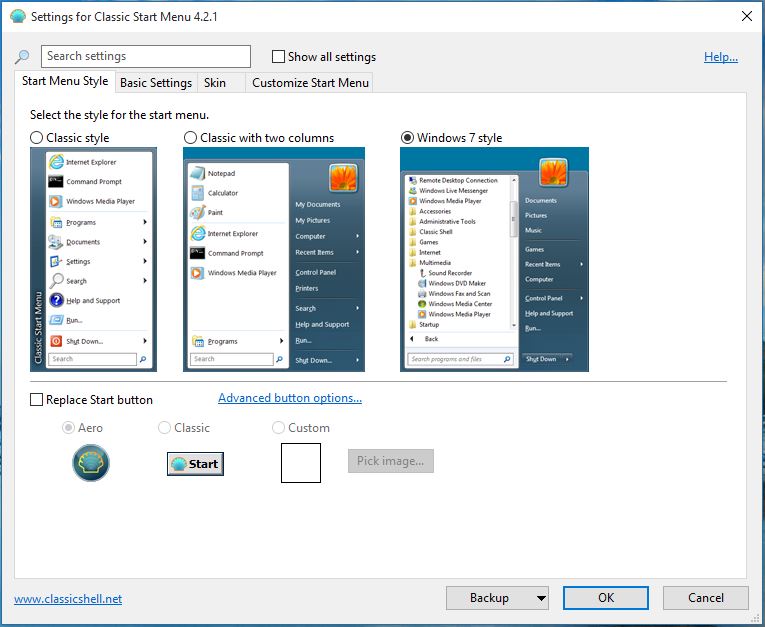
Task: Open Advanced button options link
Action: click(290, 398)
